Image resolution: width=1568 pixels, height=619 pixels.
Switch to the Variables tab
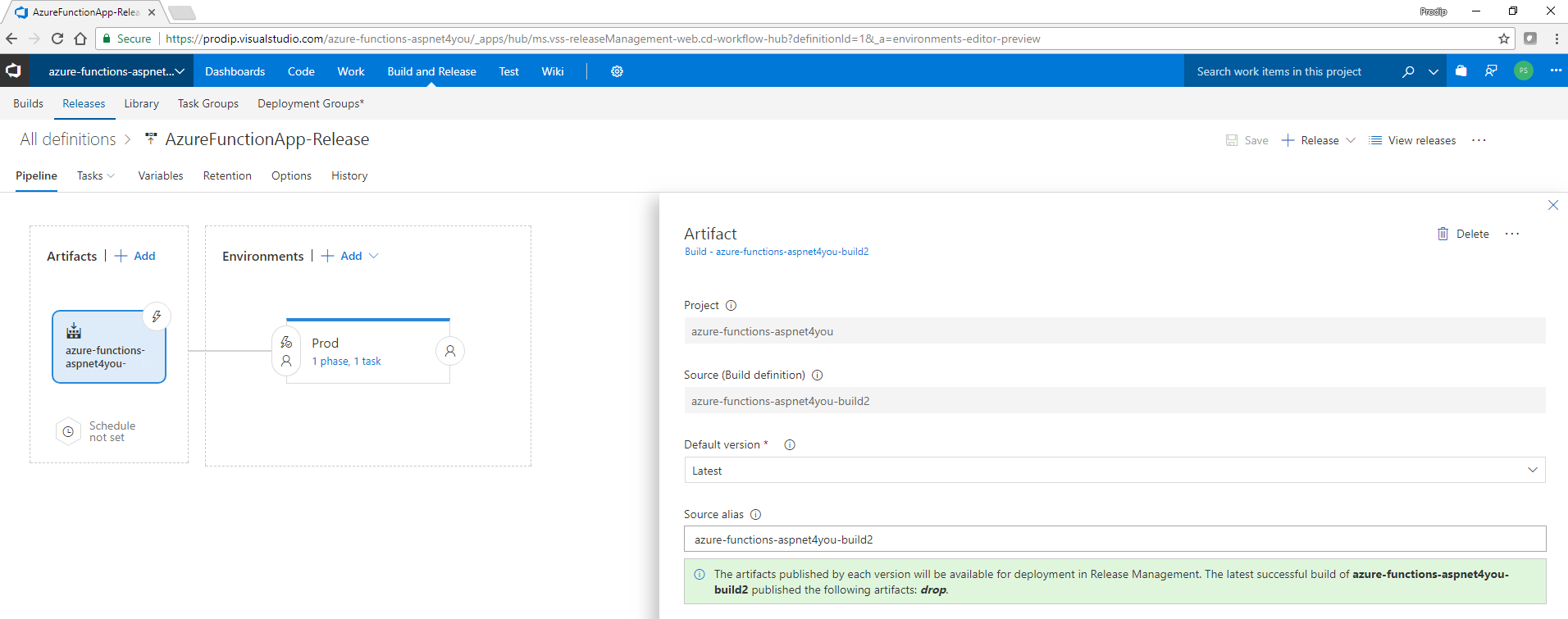pos(161,175)
